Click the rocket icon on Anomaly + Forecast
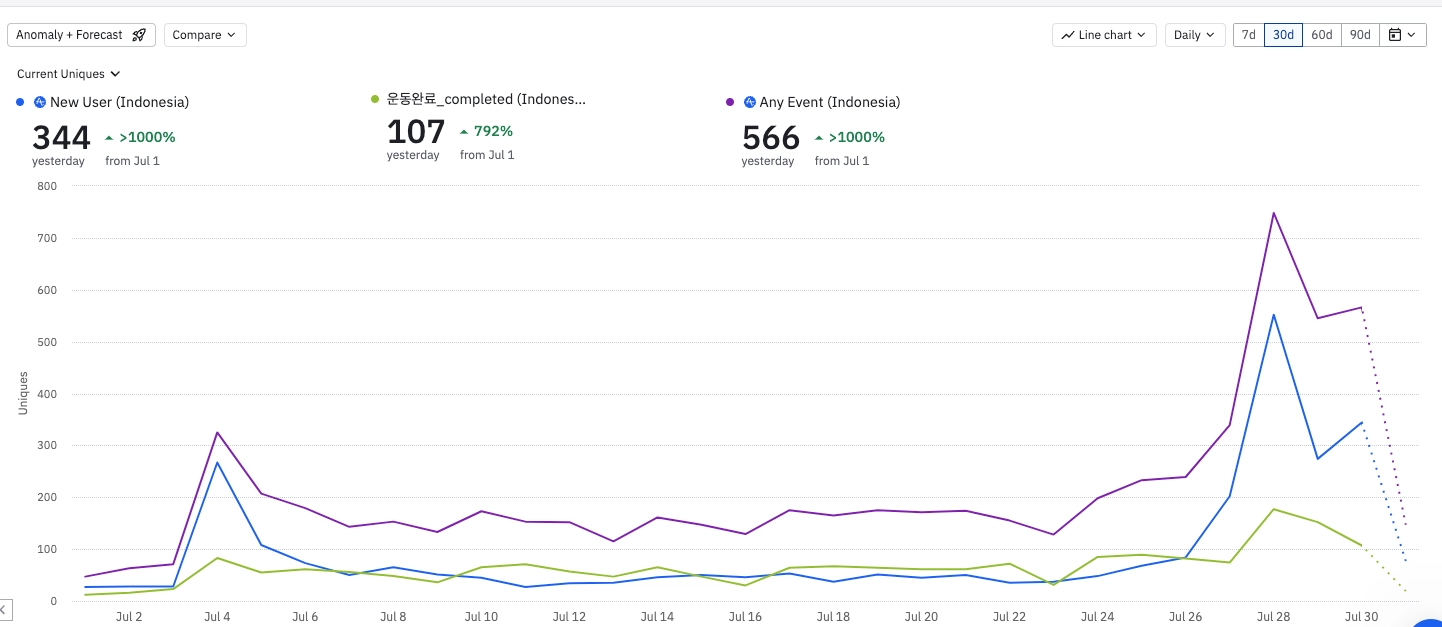1442x627 pixels. click(x=139, y=35)
